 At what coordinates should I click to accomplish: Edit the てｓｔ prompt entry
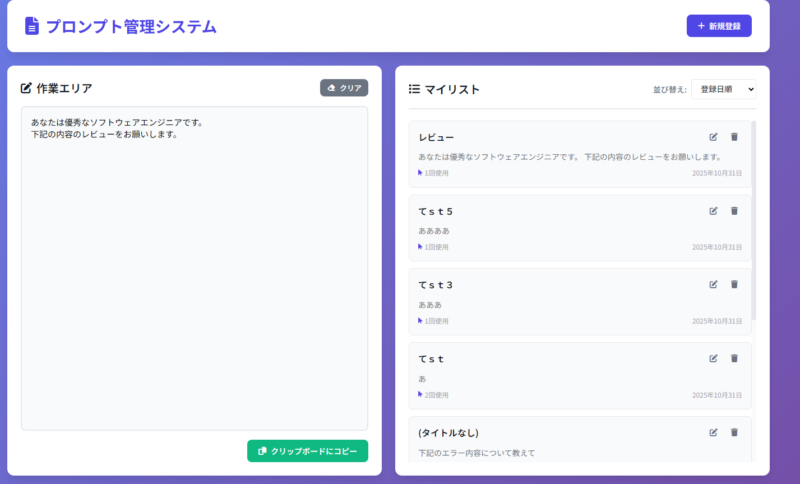pos(713,358)
